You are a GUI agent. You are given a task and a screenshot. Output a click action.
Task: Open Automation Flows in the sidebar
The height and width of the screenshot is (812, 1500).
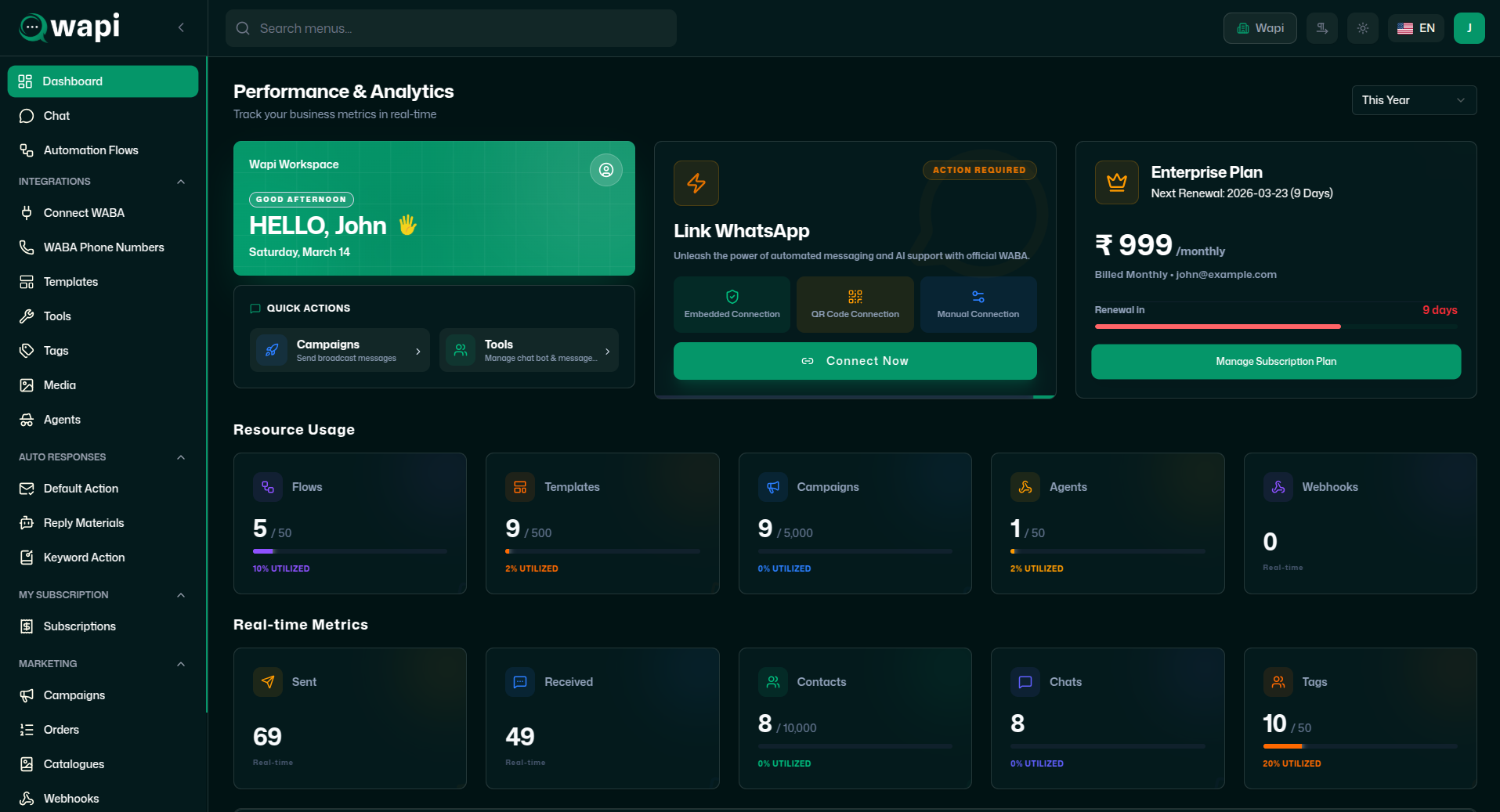[x=91, y=150]
